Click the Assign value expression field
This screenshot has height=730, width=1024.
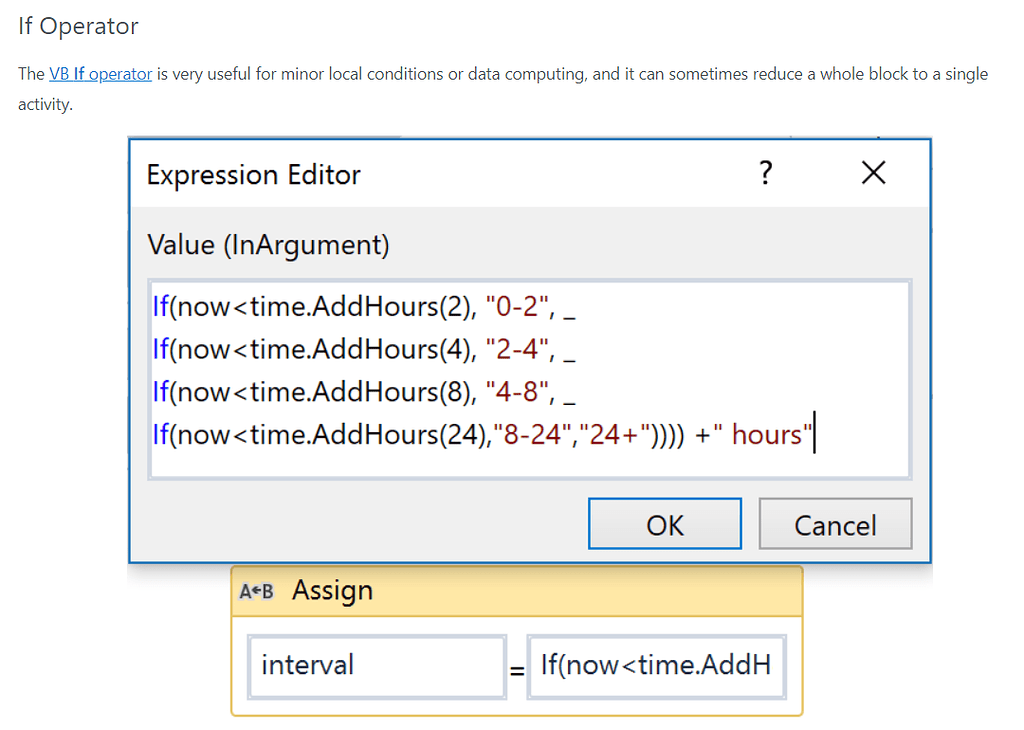(x=656, y=665)
